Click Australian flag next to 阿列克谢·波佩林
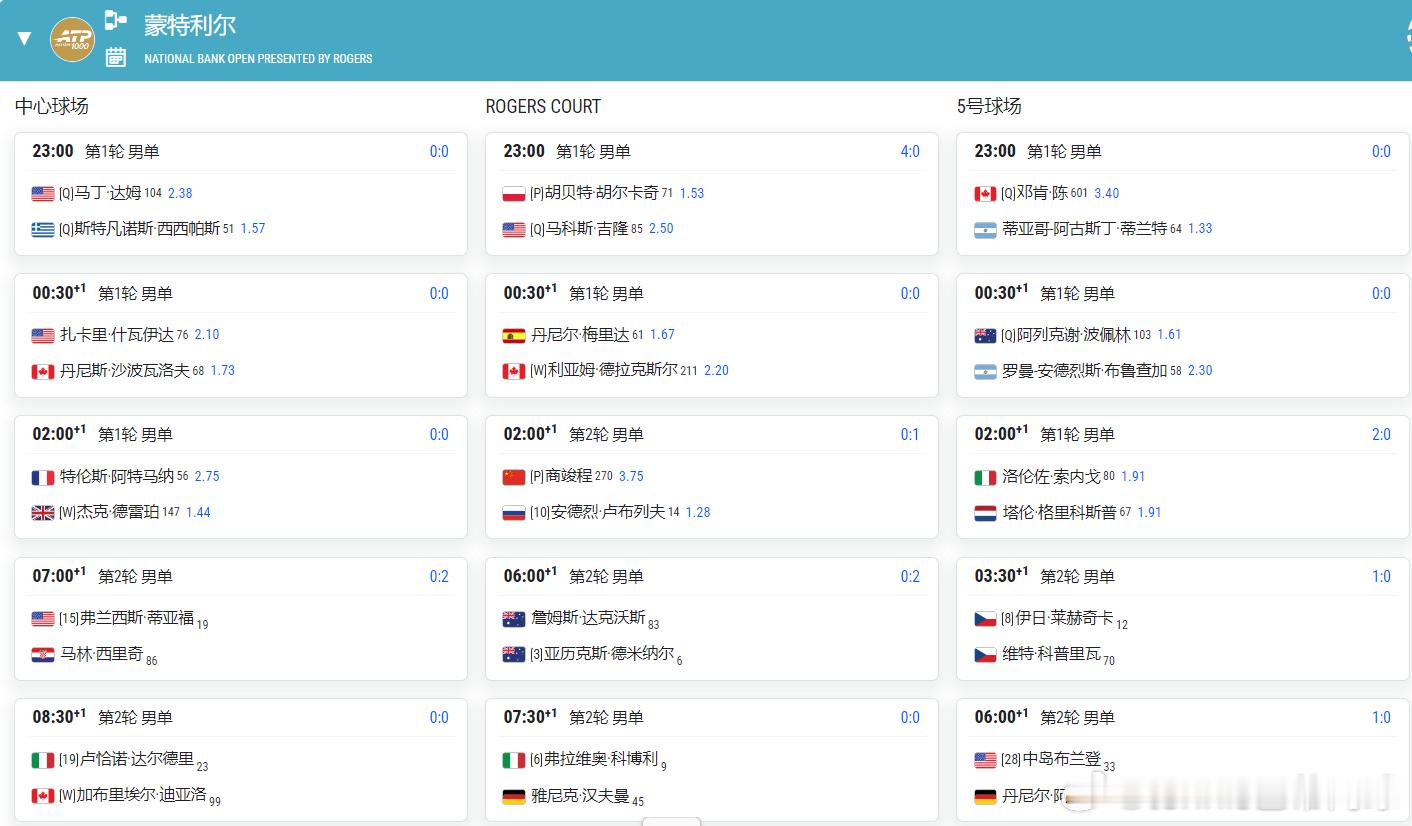The width and height of the screenshot is (1412, 826). pos(986,336)
